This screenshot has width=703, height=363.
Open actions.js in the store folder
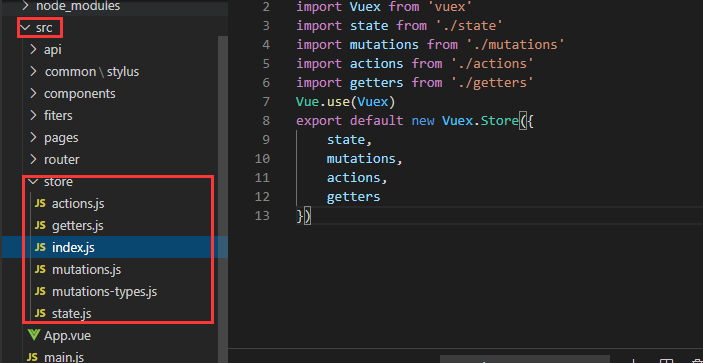[x=78, y=204]
